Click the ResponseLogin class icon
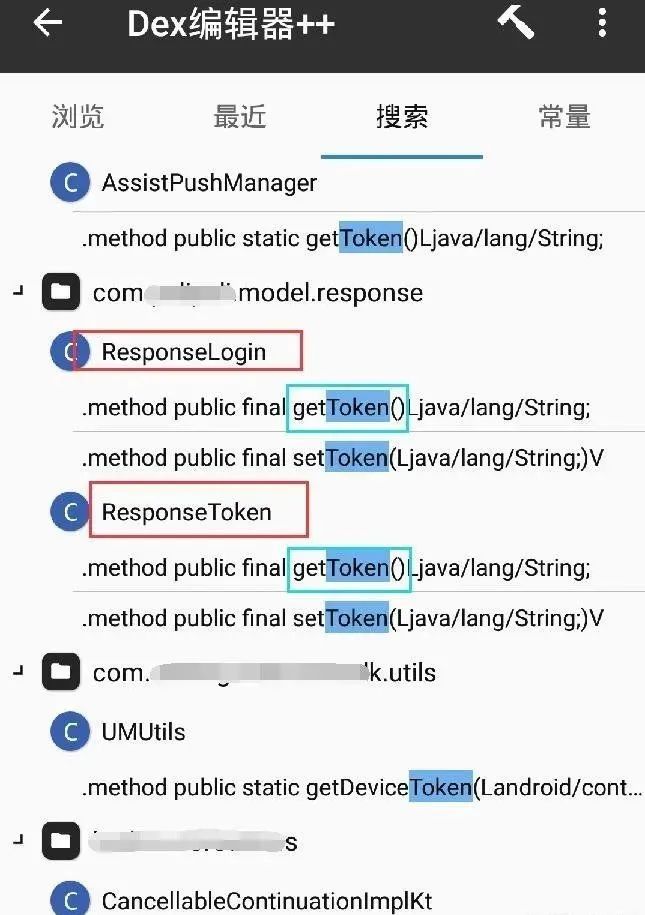This screenshot has width=645, height=915. click(x=70, y=351)
